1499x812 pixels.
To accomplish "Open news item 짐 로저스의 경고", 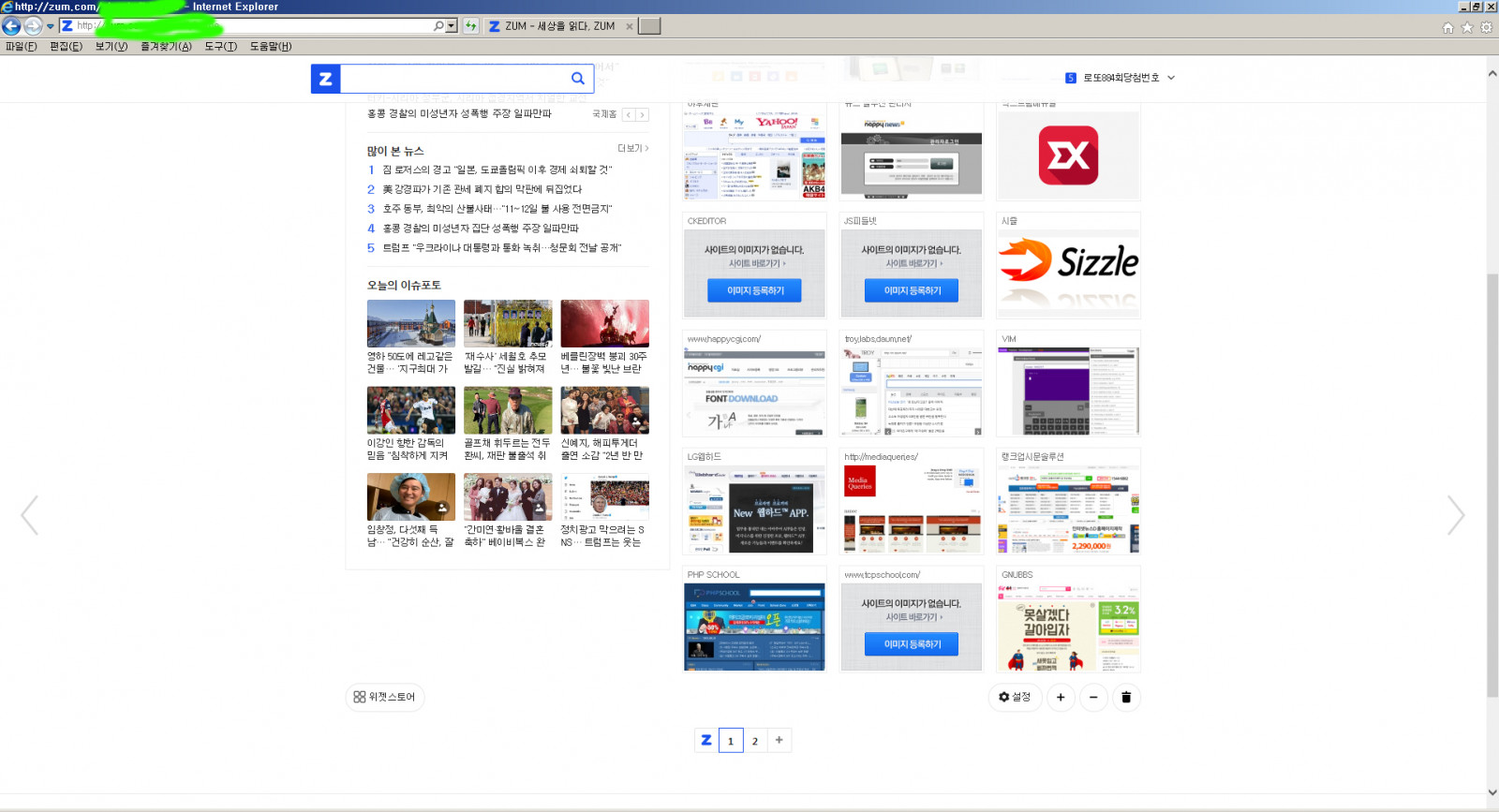I will (x=497, y=170).
